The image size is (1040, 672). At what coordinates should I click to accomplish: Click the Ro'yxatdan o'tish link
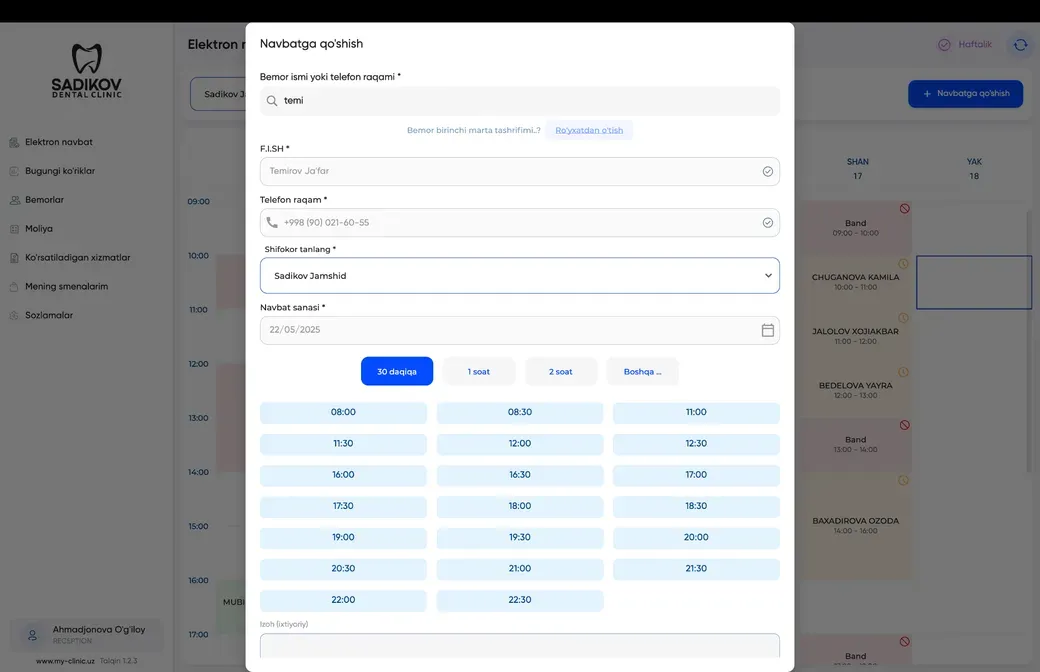tap(589, 130)
